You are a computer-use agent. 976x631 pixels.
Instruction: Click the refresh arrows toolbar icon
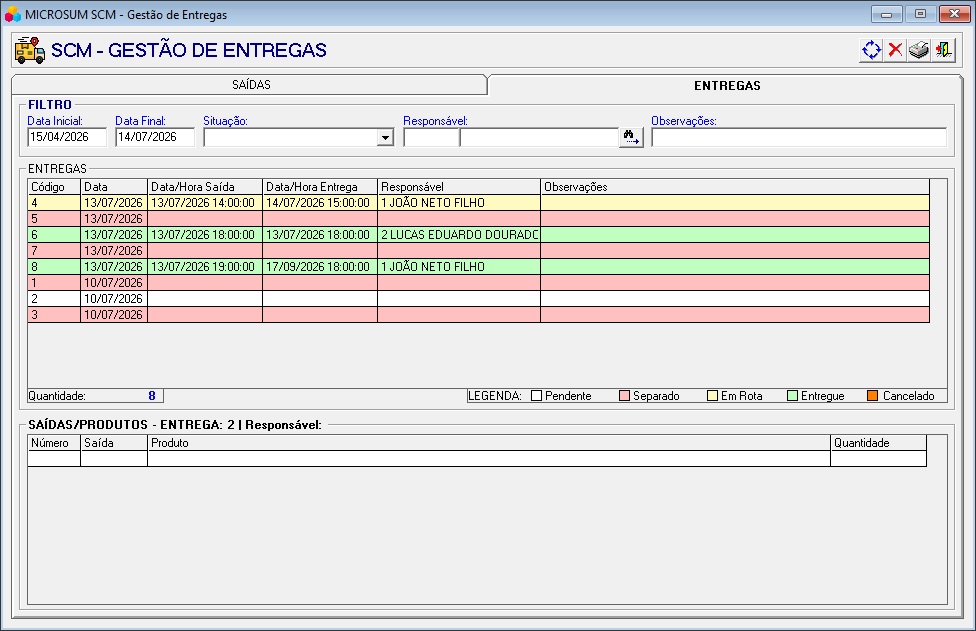pyautogui.click(x=871, y=50)
